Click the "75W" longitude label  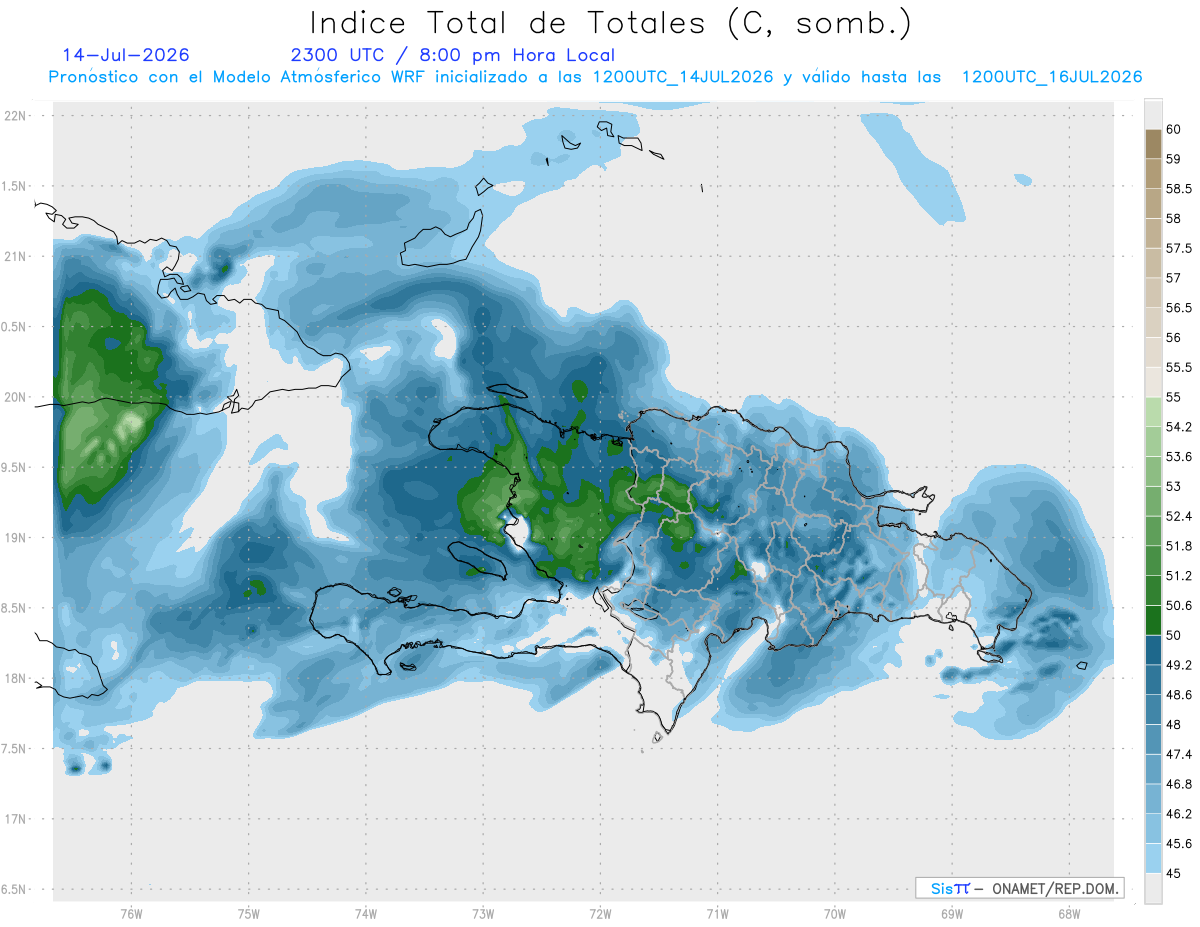pyautogui.click(x=249, y=912)
